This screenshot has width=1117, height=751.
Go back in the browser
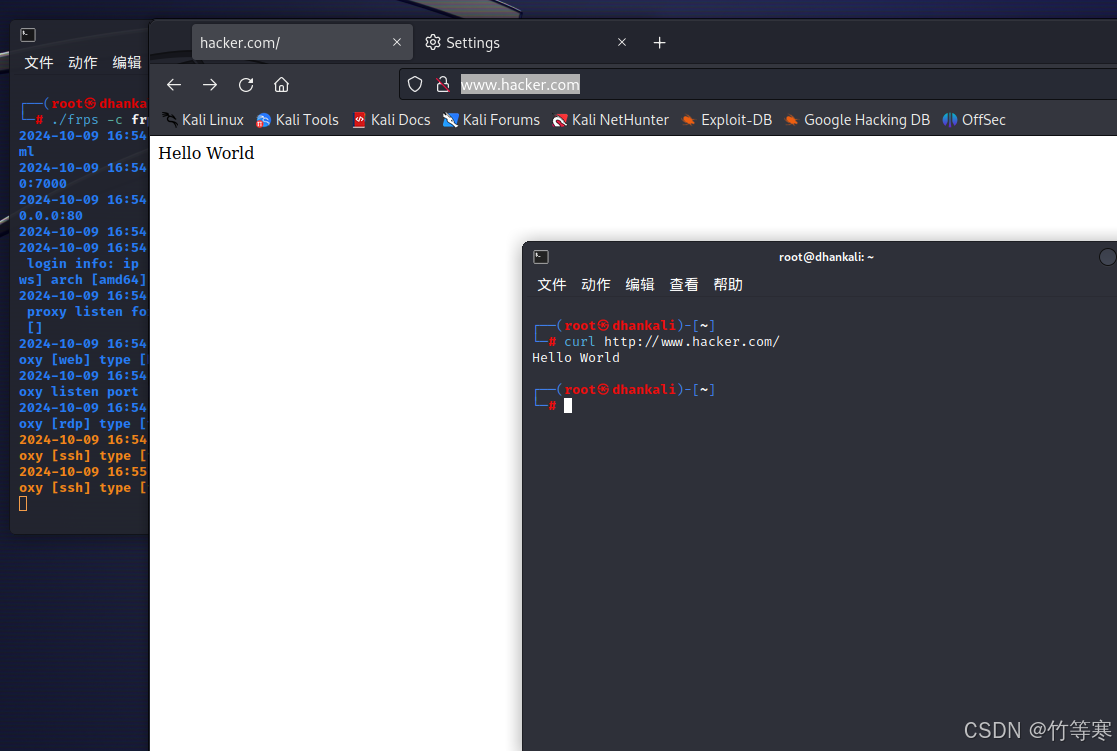coord(174,85)
